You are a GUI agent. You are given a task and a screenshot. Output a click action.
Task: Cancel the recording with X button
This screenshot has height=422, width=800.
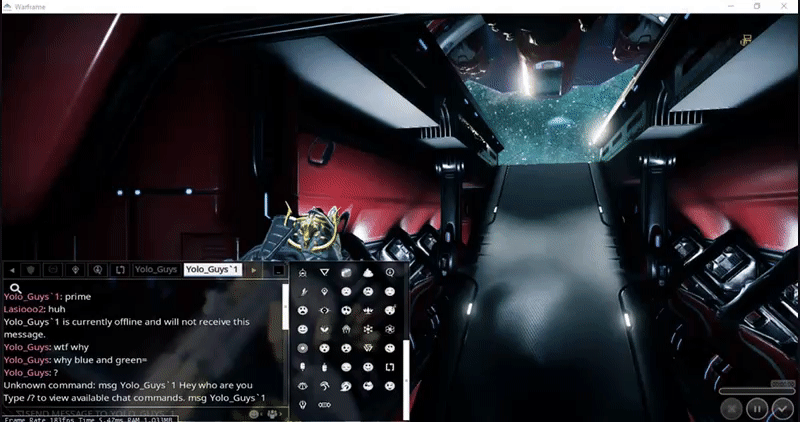tap(732, 408)
